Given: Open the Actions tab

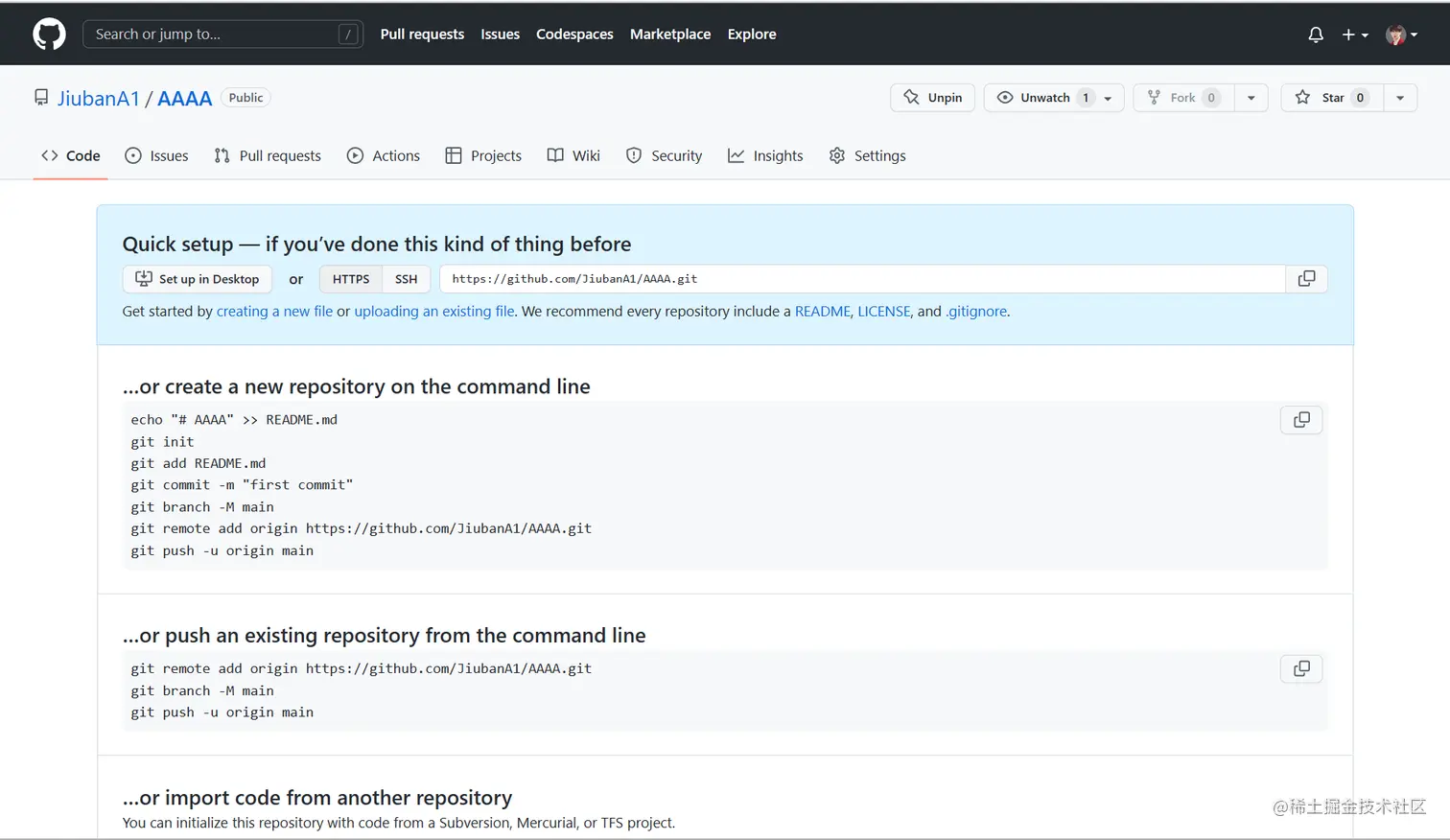Looking at the screenshot, I should (384, 155).
